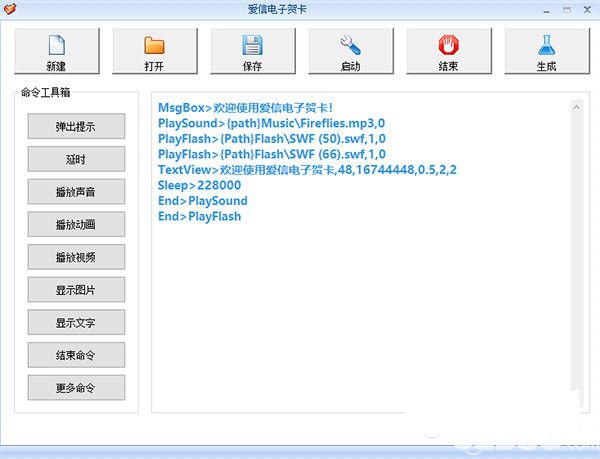The height and width of the screenshot is (459, 600).
Task: Select the PlayFlash SWF (50).swf line
Action: coord(272,139)
